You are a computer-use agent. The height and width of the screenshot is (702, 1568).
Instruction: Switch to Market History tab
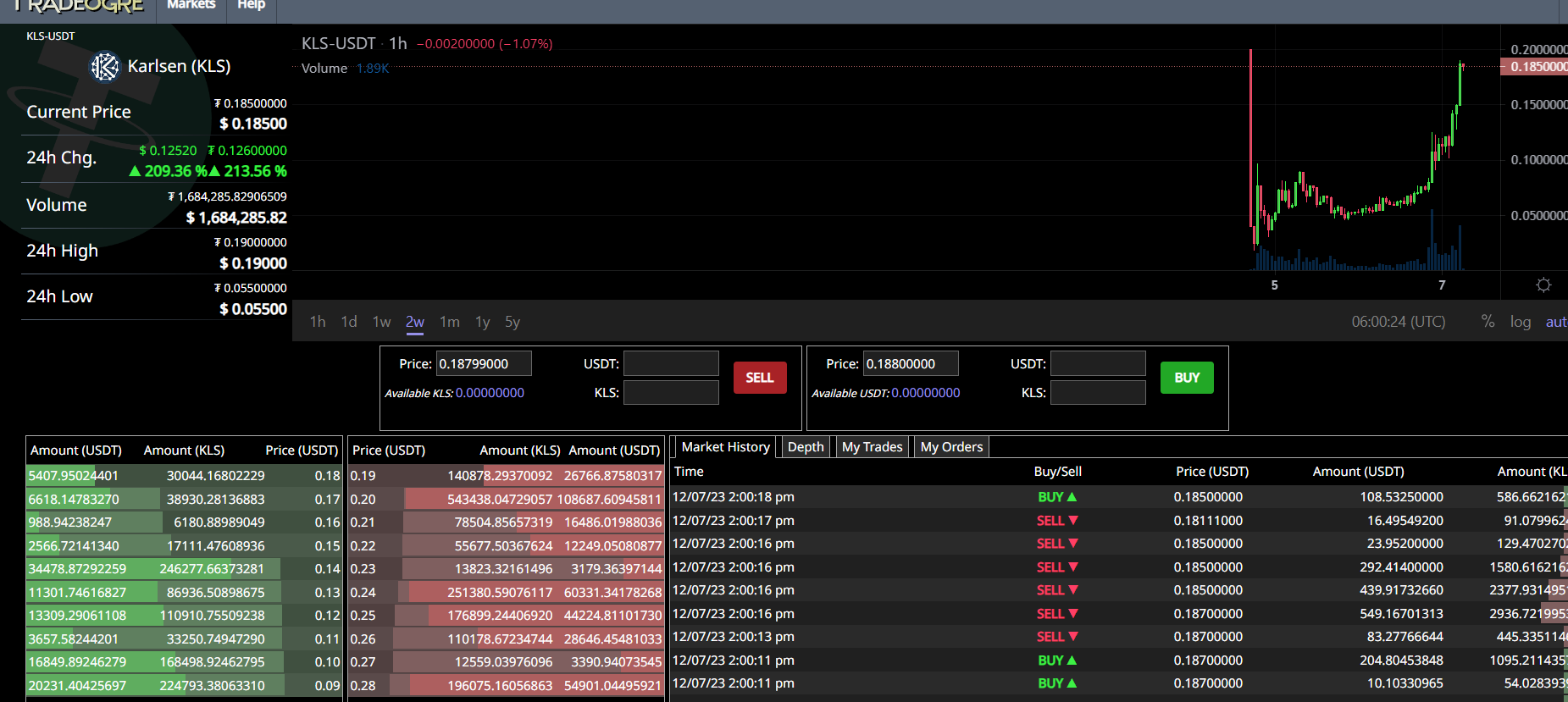726,447
